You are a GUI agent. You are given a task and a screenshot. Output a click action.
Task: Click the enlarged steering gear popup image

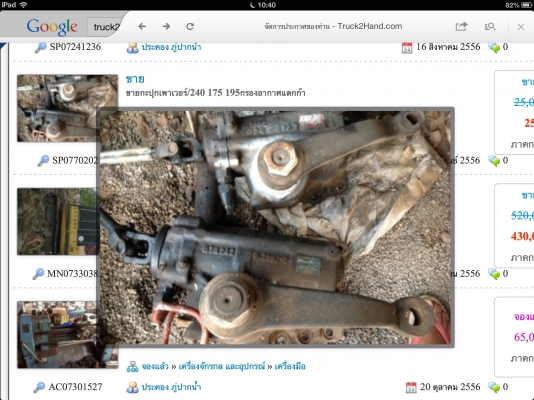point(275,227)
